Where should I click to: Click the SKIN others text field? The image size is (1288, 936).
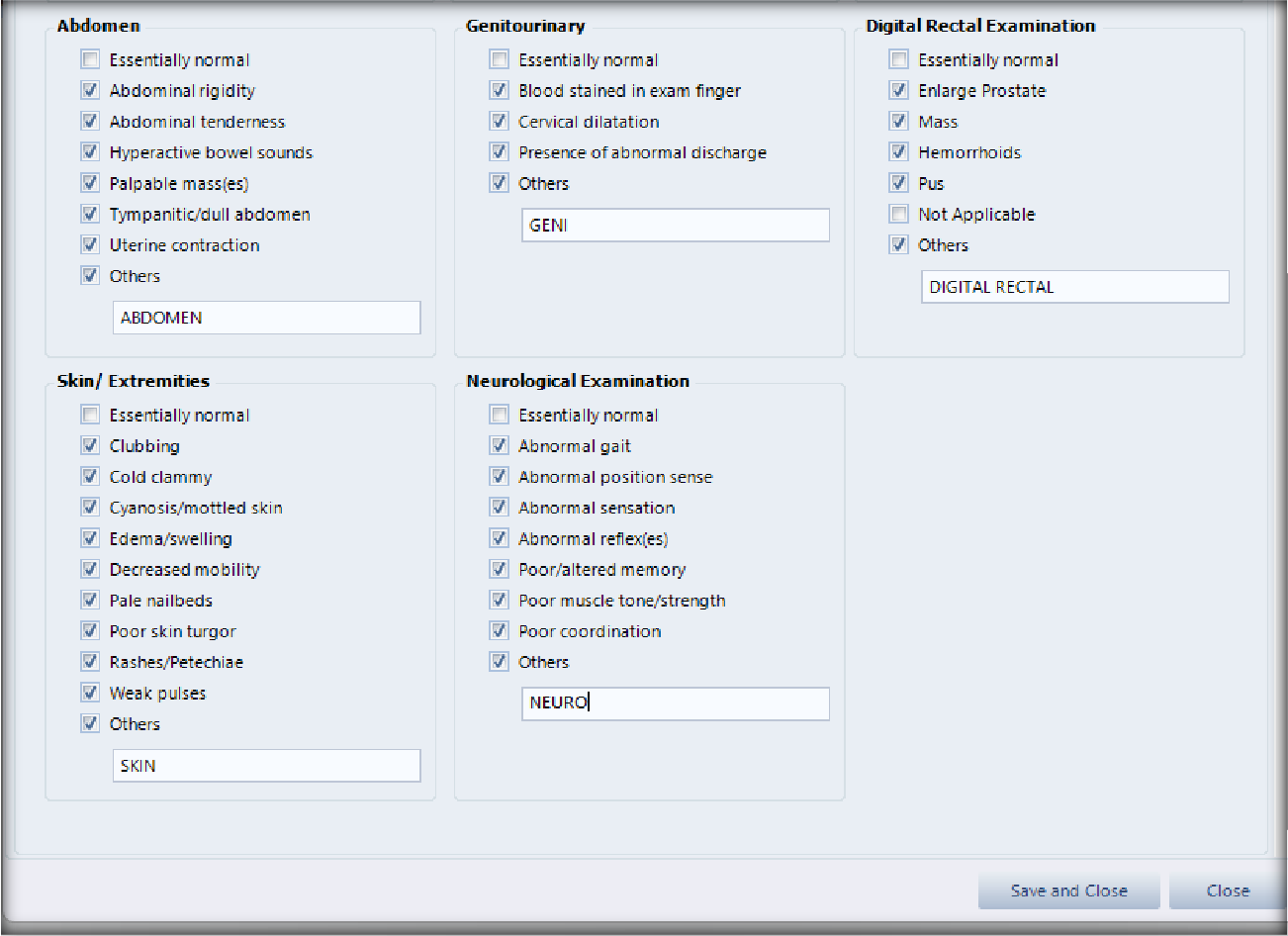point(266,766)
